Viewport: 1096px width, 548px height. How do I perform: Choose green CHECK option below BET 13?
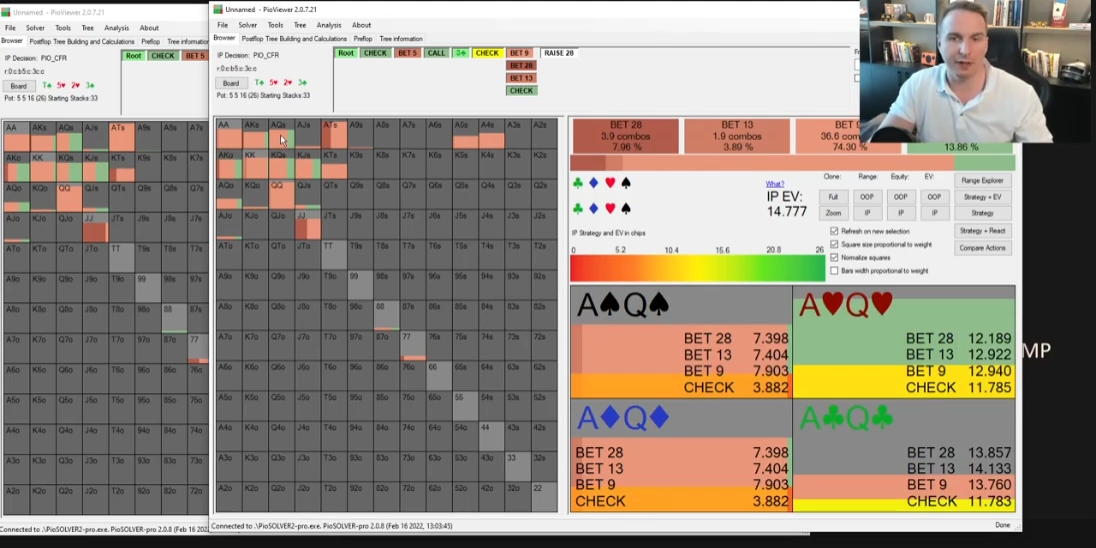pos(521,91)
